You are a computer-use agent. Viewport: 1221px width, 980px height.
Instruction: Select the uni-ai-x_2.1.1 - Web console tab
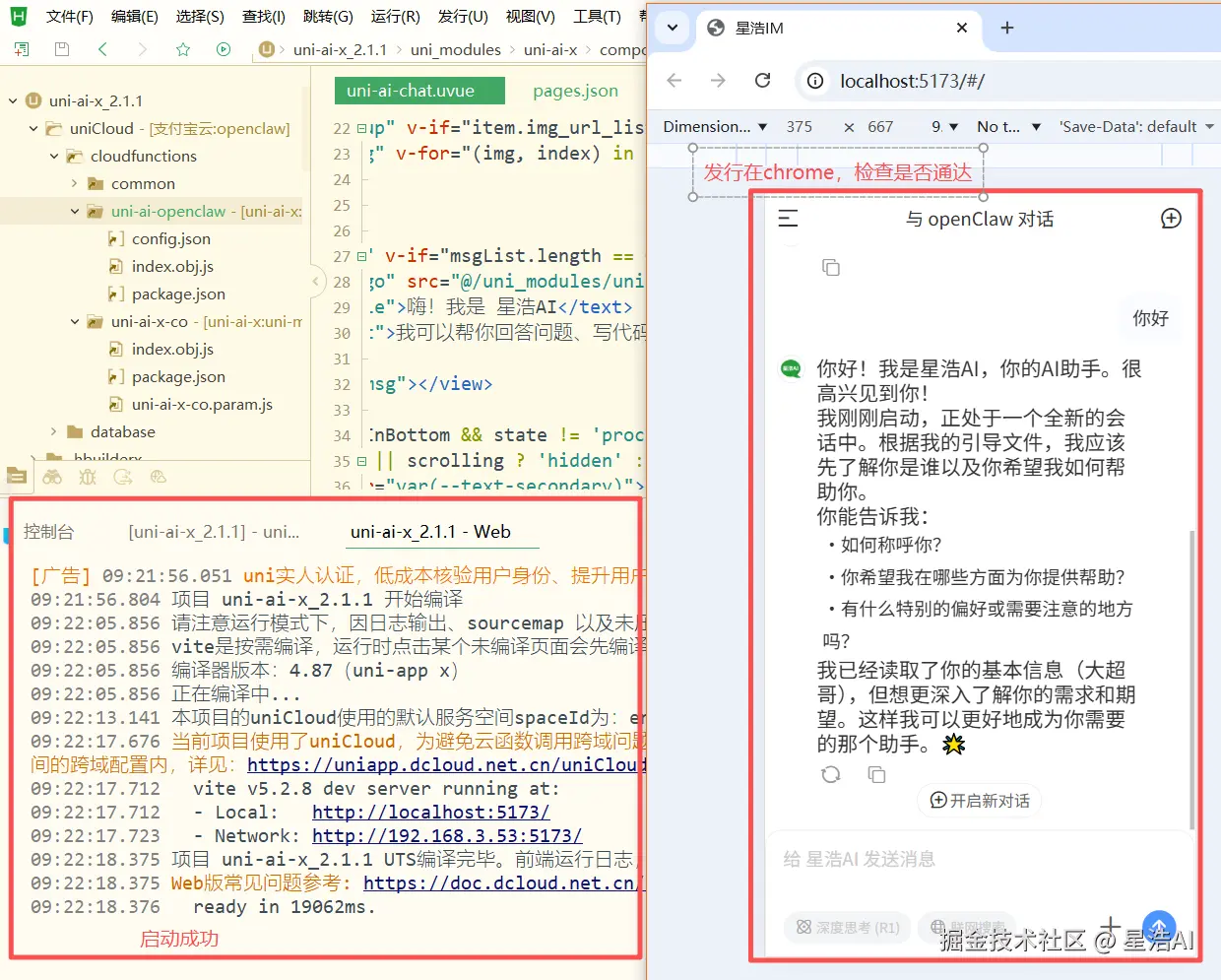pyautogui.click(x=430, y=532)
